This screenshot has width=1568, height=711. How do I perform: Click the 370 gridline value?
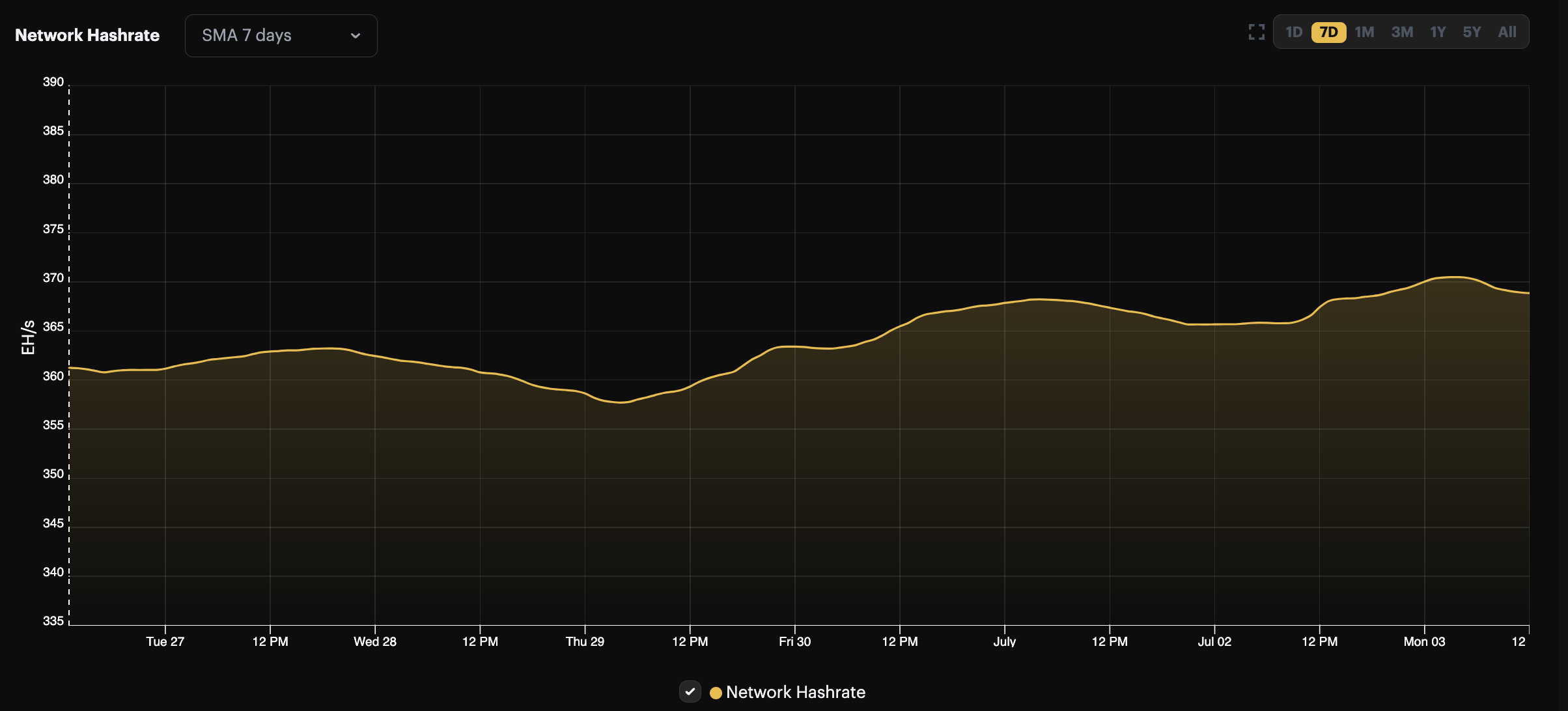click(53, 277)
